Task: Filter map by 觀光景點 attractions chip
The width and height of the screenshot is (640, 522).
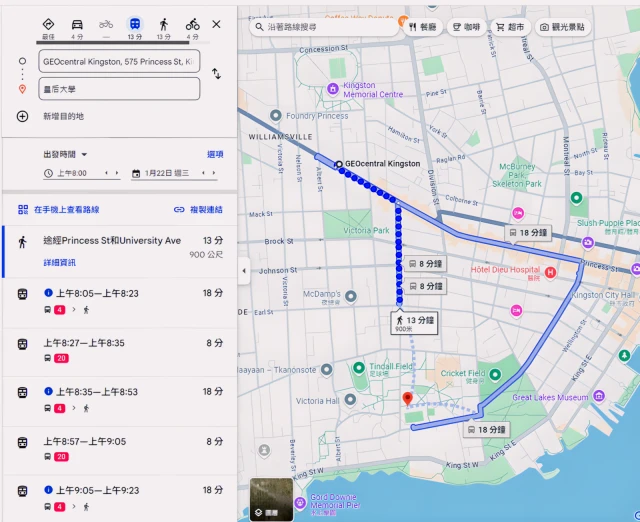Action: coord(562,27)
